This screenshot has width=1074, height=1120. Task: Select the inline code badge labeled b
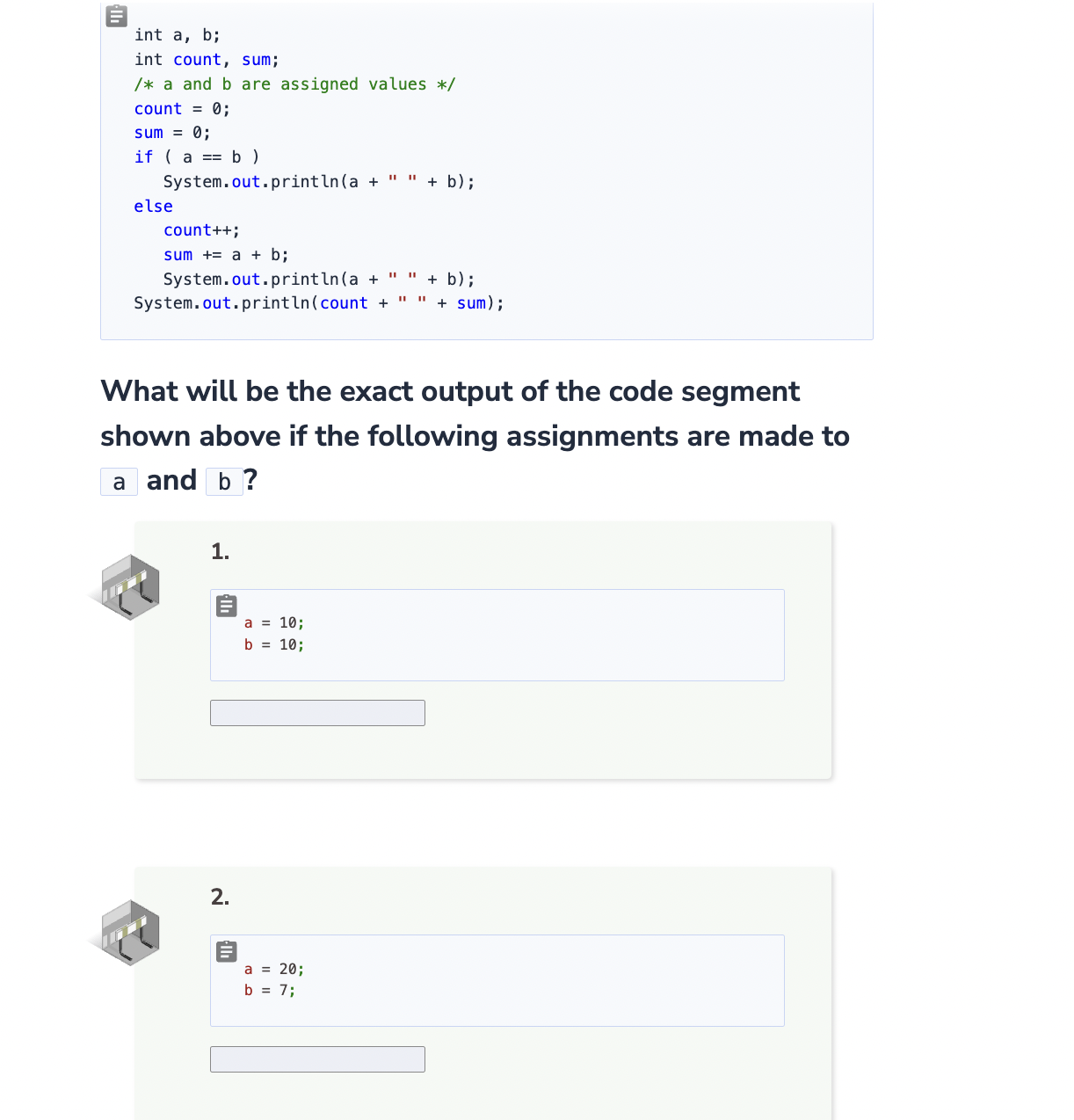pos(224,482)
